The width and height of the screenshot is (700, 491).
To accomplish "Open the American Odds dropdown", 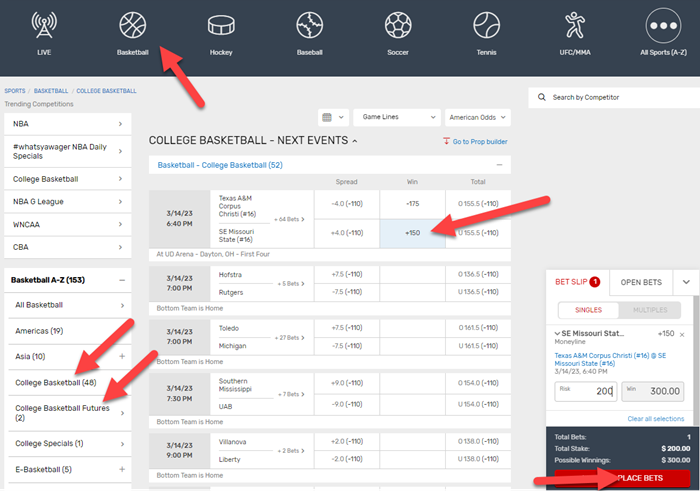I will tap(477, 117).
